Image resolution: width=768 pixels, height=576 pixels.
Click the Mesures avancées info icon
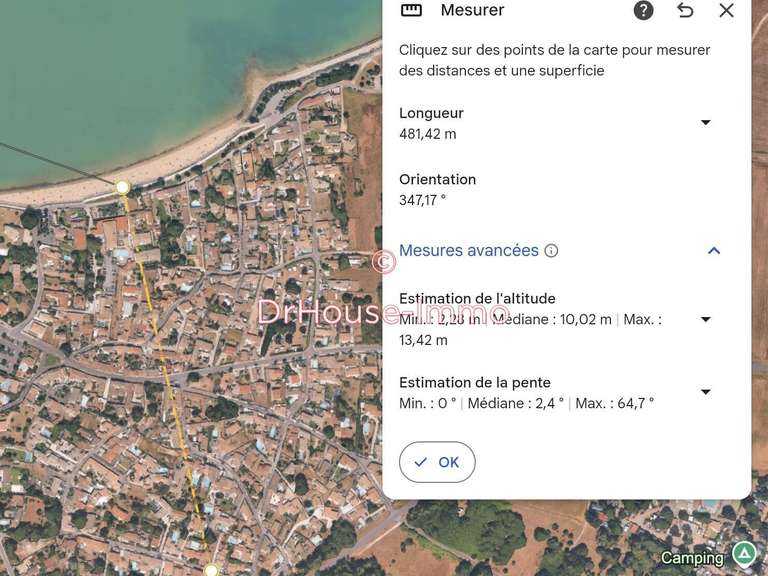[x=552, y=251]
